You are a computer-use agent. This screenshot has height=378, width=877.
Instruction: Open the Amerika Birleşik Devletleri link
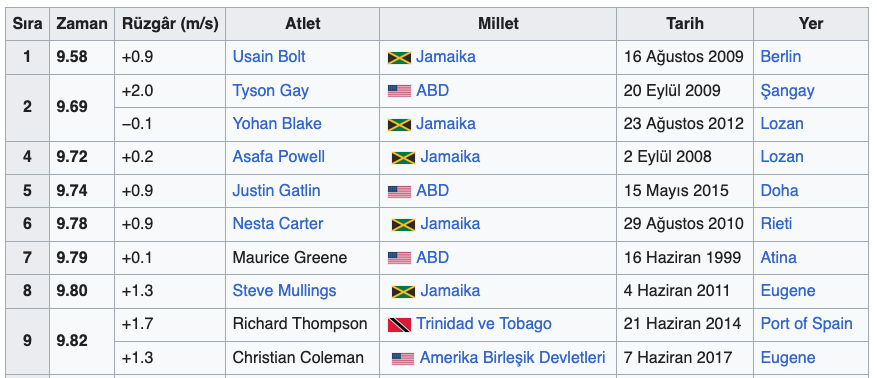(x=513, y=357)
